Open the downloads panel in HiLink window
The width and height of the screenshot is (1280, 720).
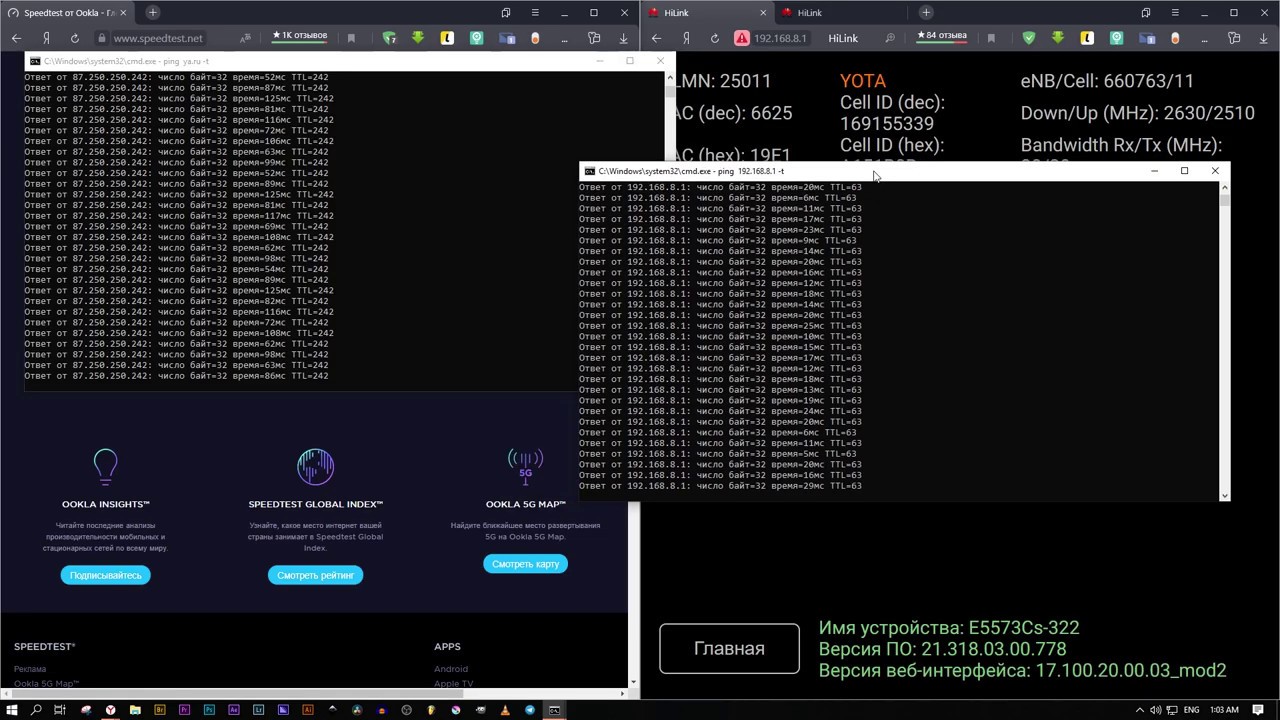click(x=1263, y=38)
